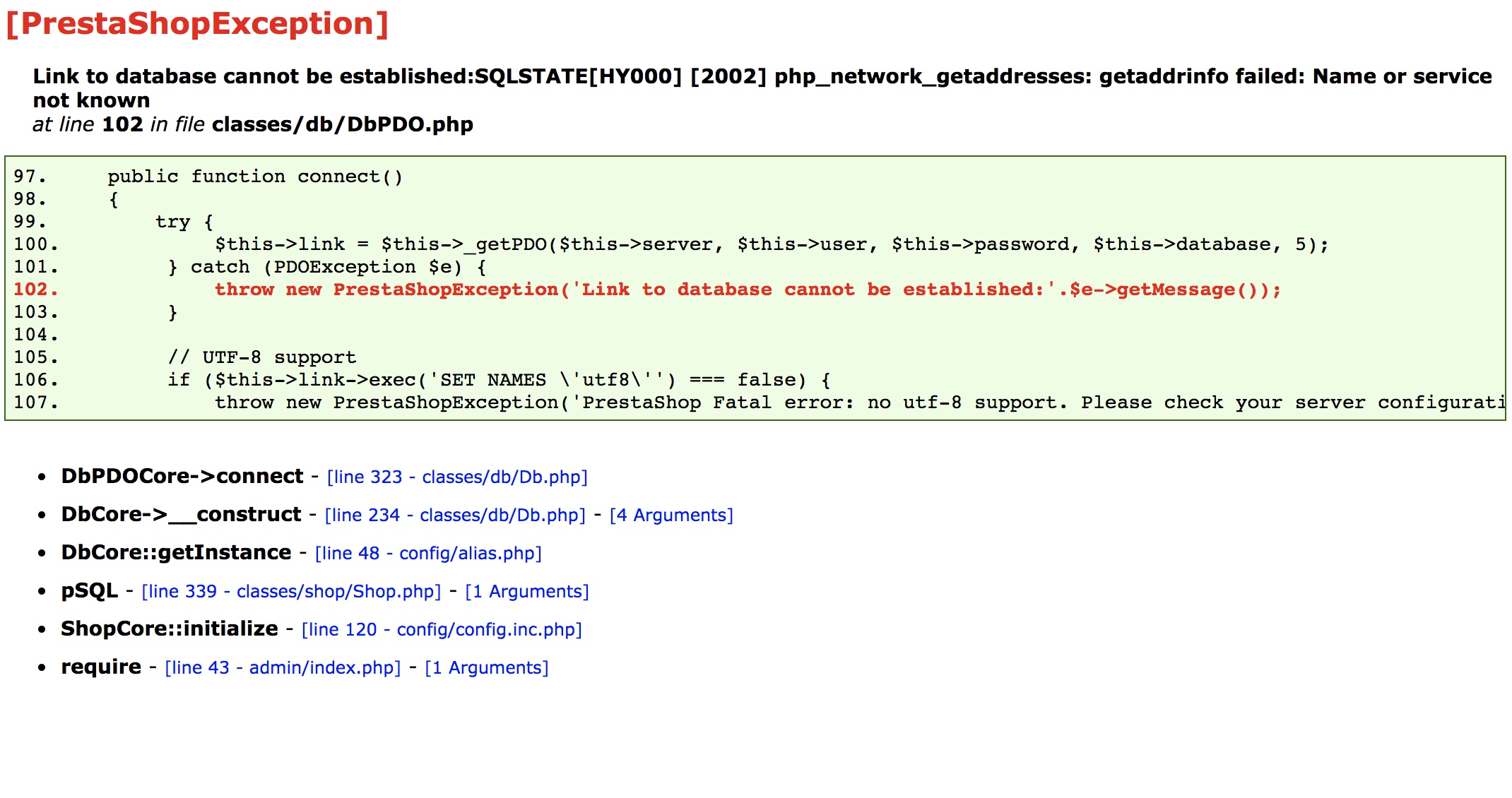Expand 1 Arguments for pSQL
The width and height of the screenshot is (1512, 798).
pos(527,592)
